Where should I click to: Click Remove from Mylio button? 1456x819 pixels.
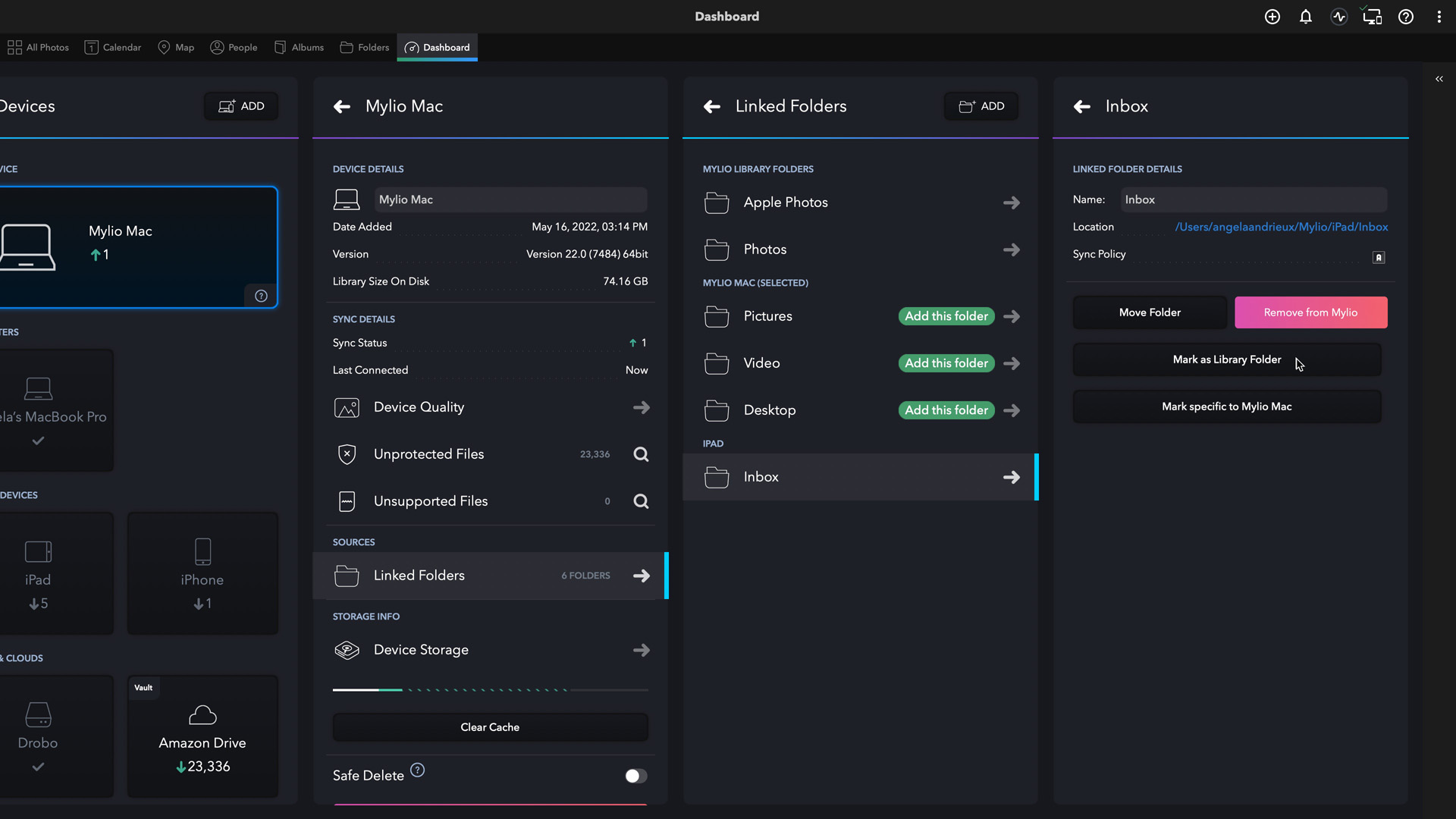[x=1310, y=312]
